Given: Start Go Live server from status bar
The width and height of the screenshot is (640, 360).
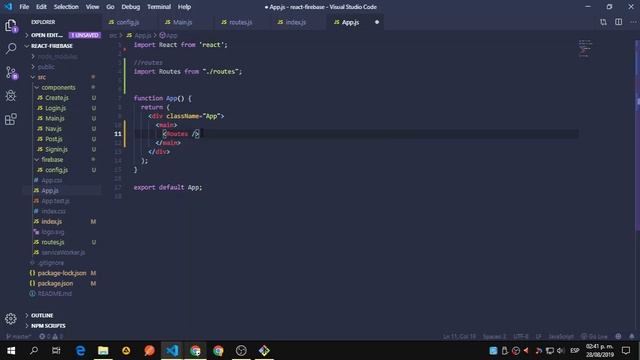Looking at the screenshot, I should (x=594, y=336).
